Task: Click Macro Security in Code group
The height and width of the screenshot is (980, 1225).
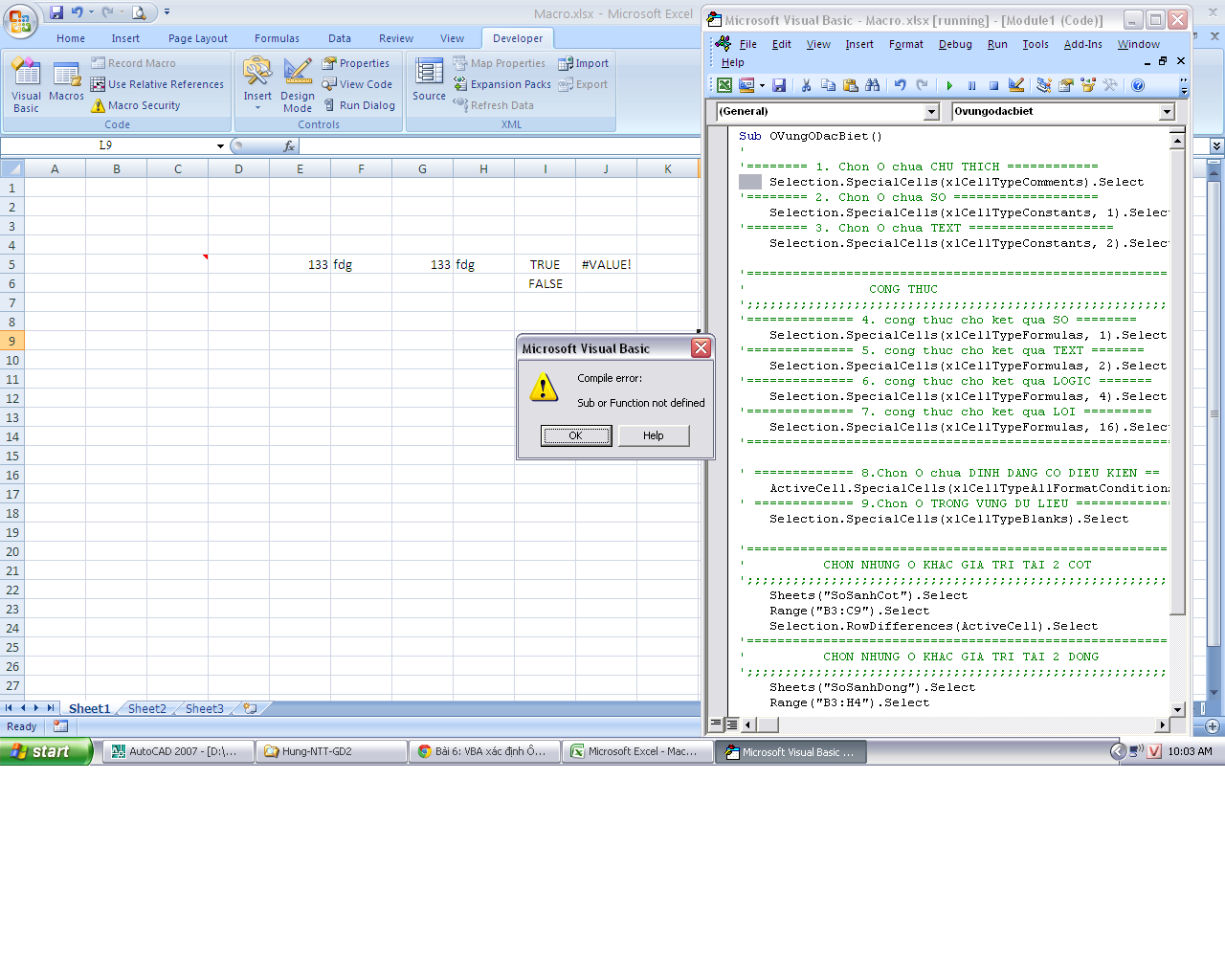Action: pyautogui.click(x=136, y=105)
